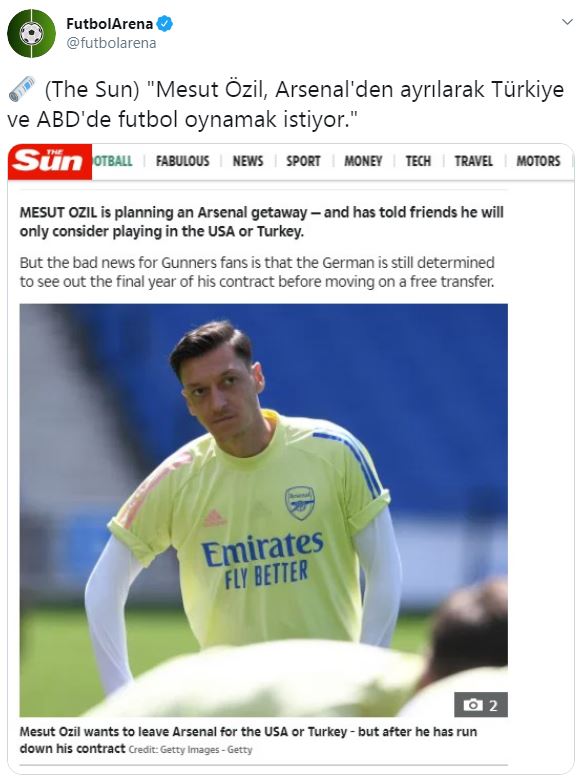This screenshot has height=781, width=584.
Task: Open the tweet options chevron menu
Action: pyautogui.click(x=567, y=22)
